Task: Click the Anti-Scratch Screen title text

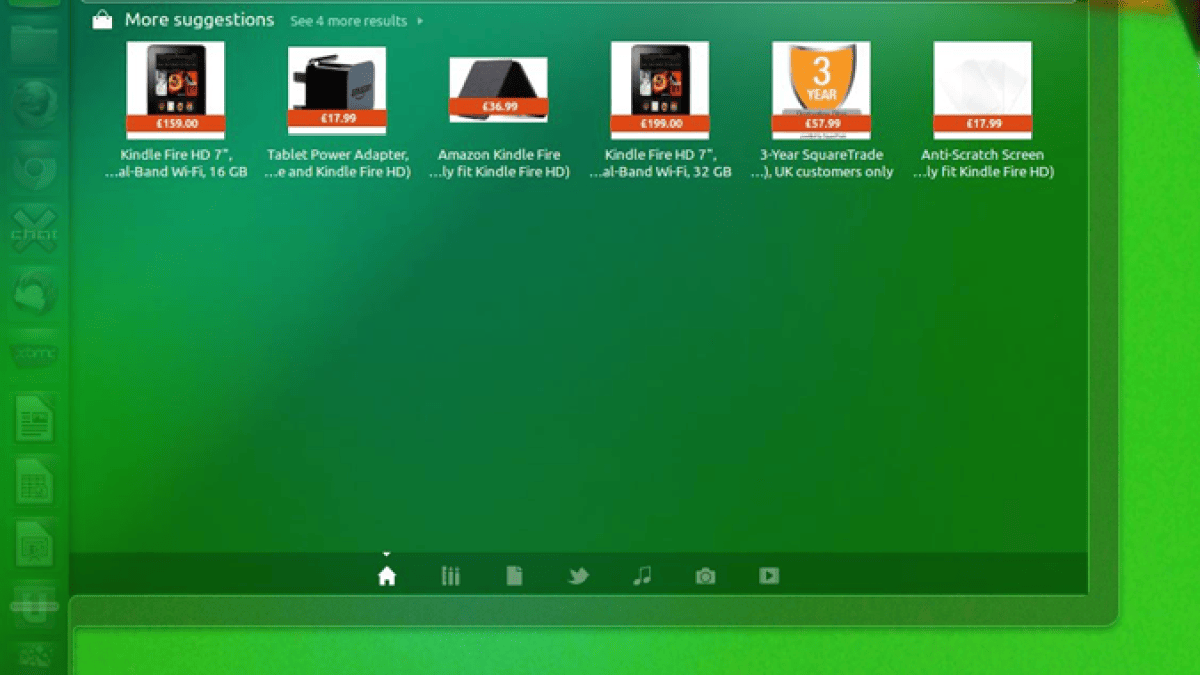Action: (982, 163)
